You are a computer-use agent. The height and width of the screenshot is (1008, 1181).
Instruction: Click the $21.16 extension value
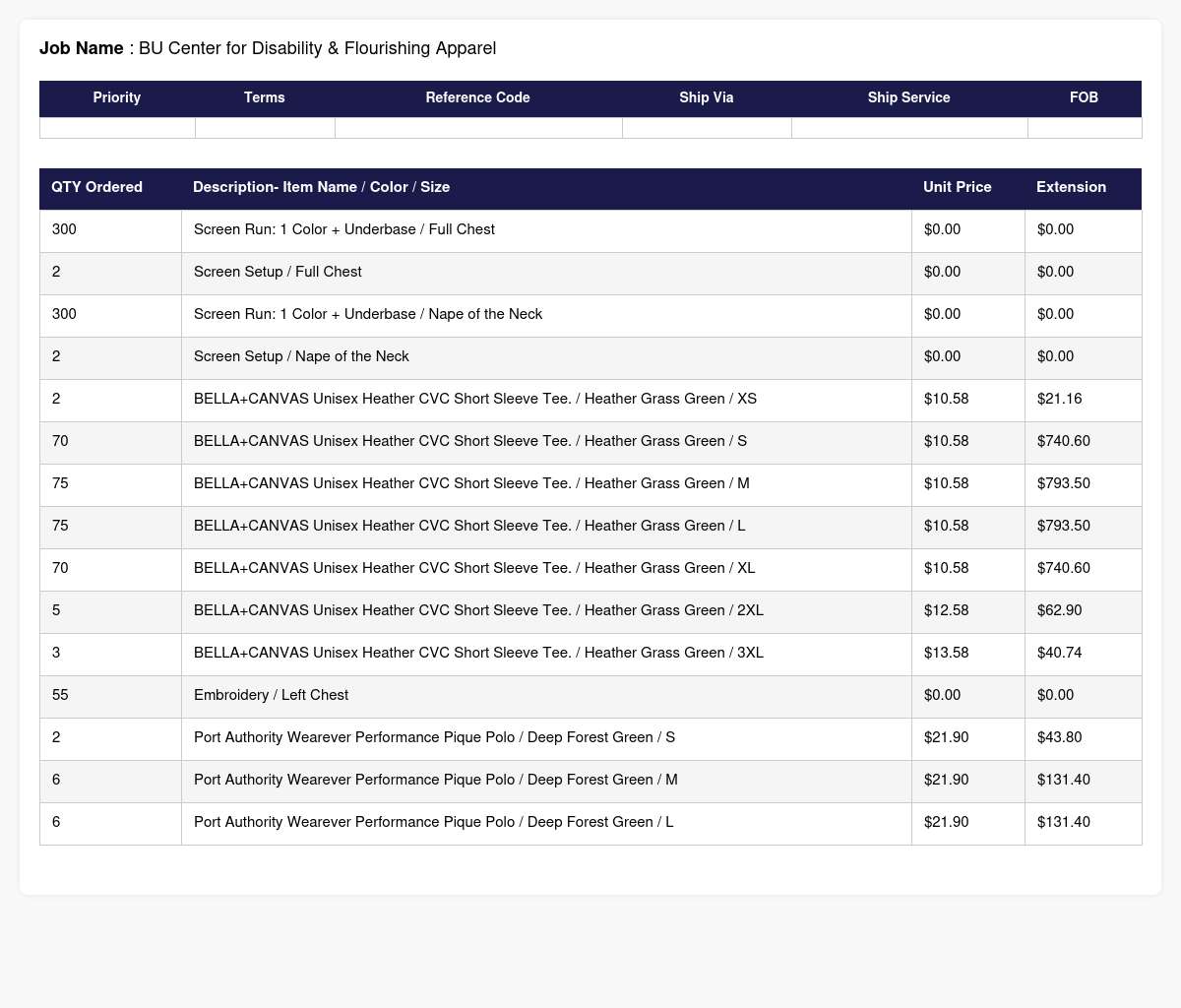coord(1059,399)
